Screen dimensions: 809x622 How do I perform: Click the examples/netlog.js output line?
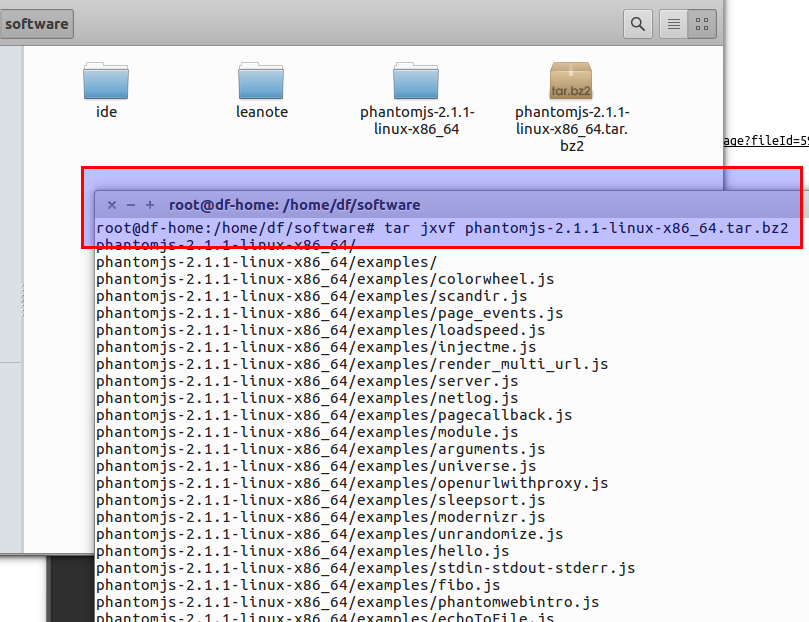pyautogui.click(x=307, y=398)
